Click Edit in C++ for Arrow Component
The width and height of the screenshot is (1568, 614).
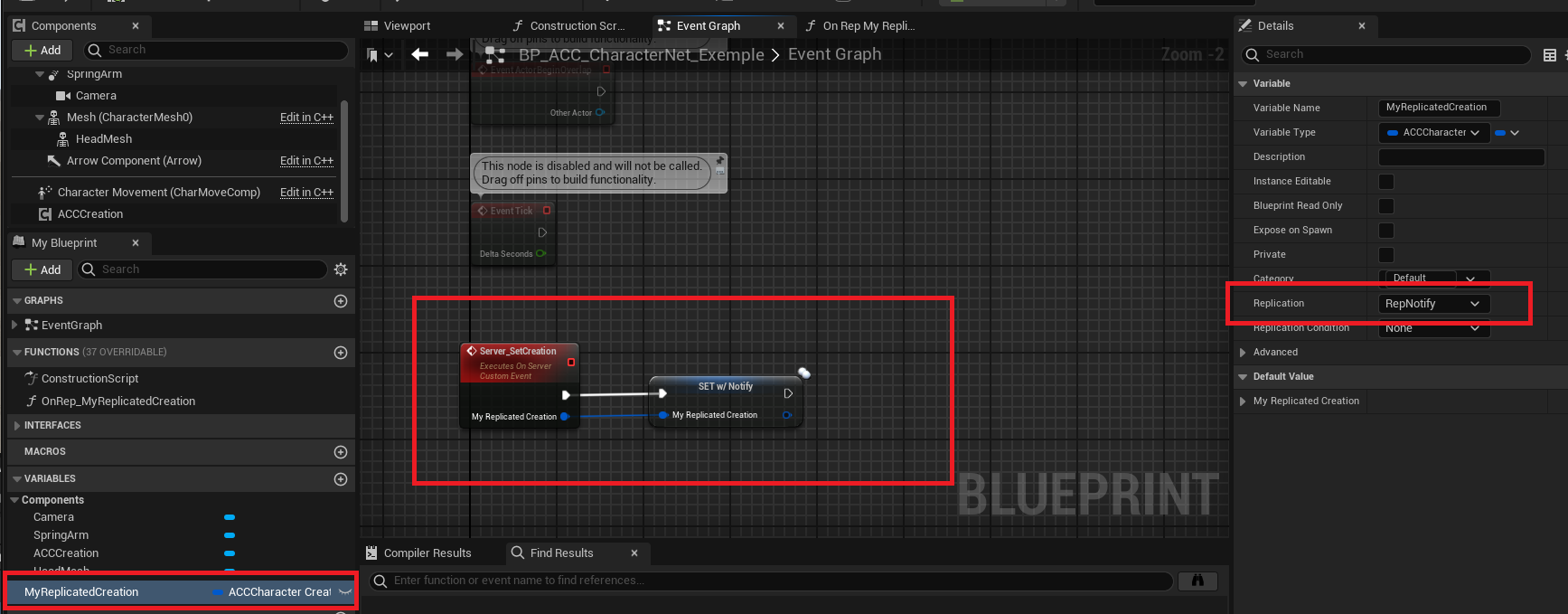[x=306, y=161]
